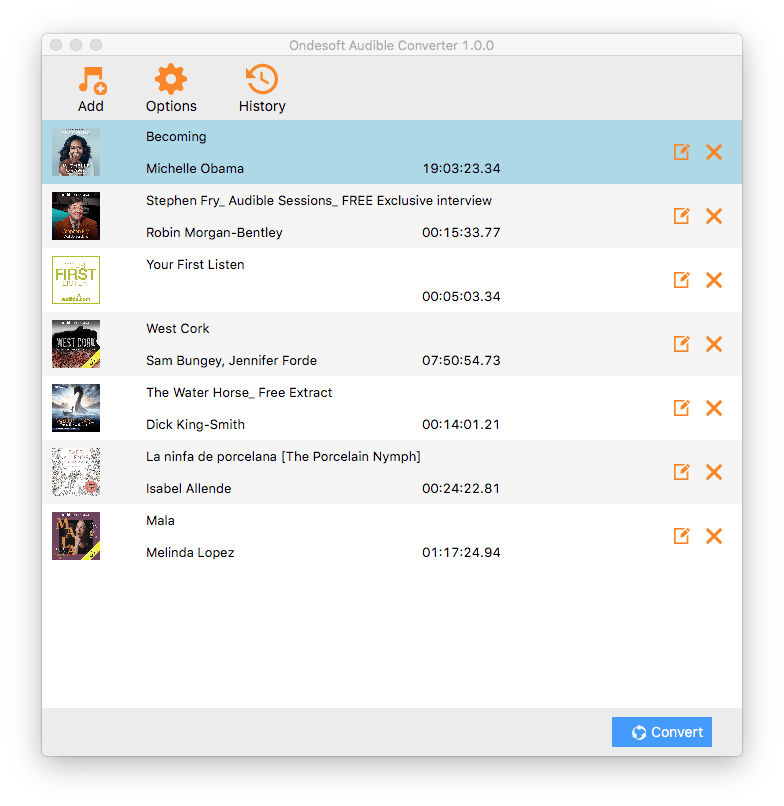Edit The Water Horse entry
Screen dimensions: 784x806
point(682,408)
